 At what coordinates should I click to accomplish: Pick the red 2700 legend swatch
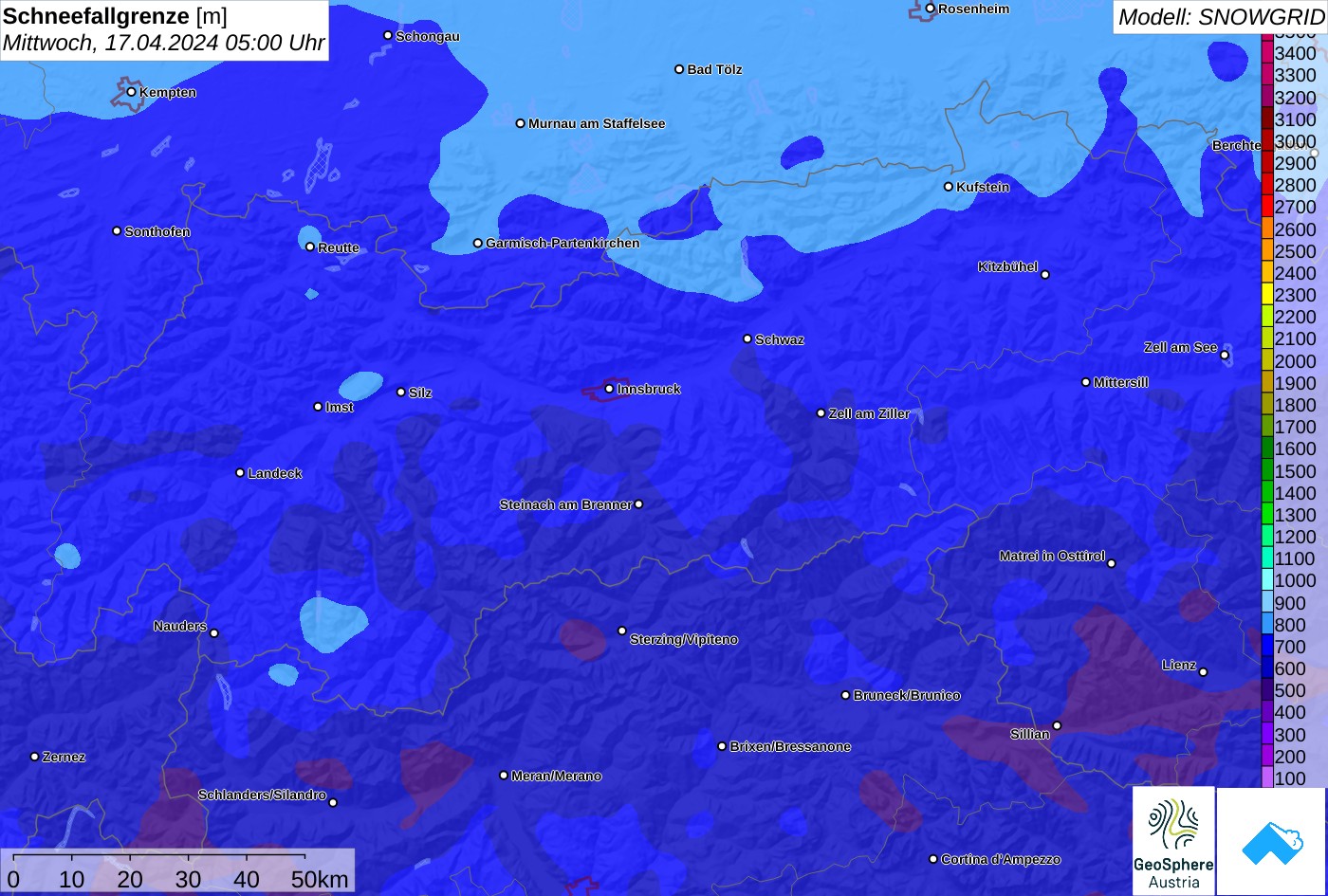point(1267,207)
